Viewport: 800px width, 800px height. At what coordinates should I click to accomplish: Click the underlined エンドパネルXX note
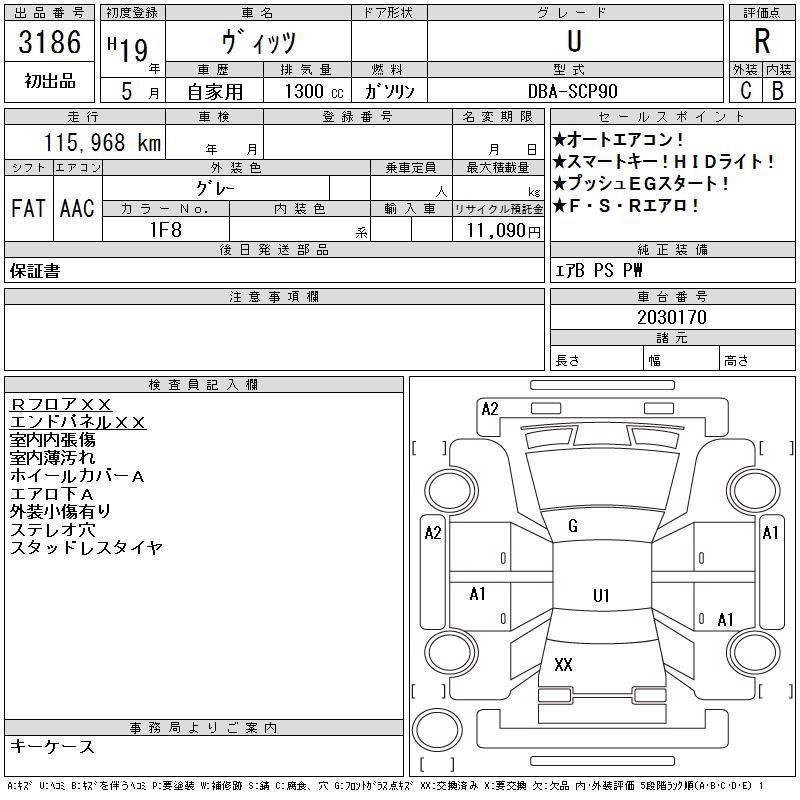(78, 422)
